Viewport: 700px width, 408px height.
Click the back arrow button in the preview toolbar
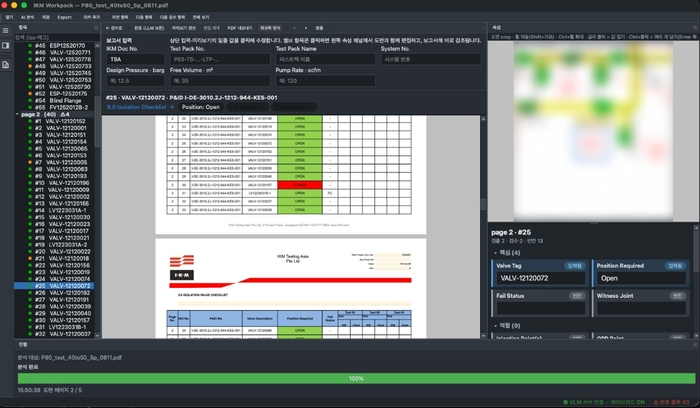tap(114, 28)
